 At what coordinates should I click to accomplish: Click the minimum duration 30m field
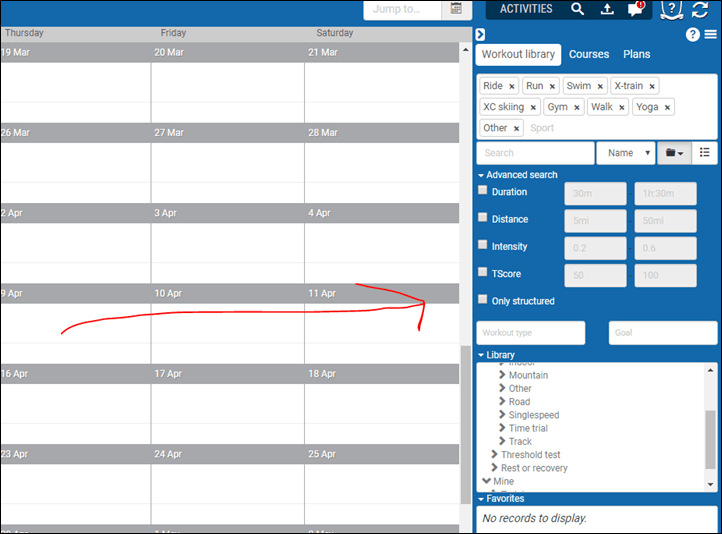pyautogui.click(x=595, y=193)
